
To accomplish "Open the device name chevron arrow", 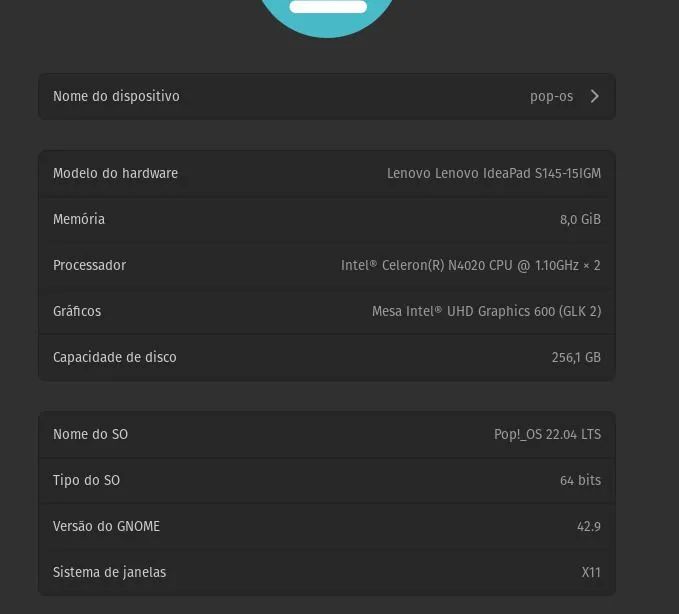I will pyautogui.click(x=595, y=96).
